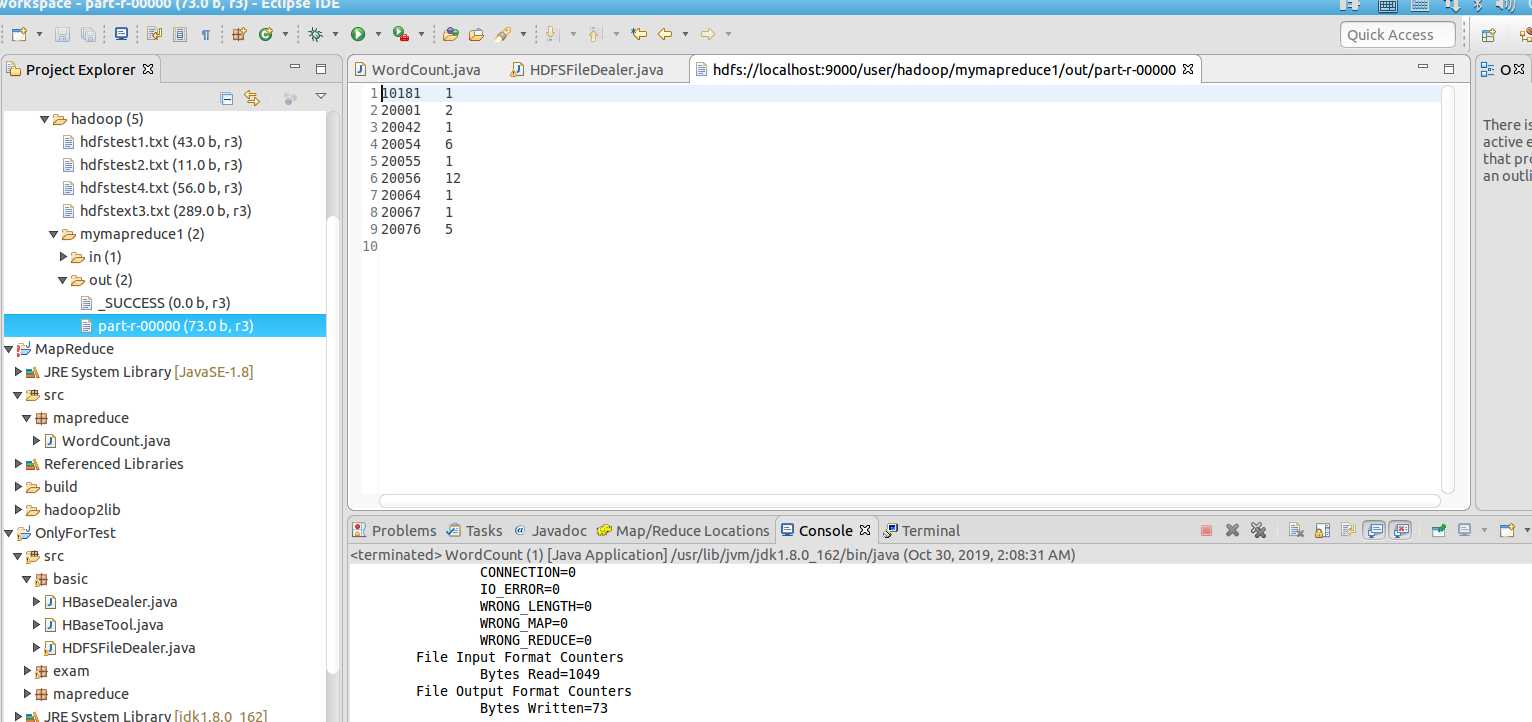
Task: Click the New Java Class icon
Action: tap(266, 34)
